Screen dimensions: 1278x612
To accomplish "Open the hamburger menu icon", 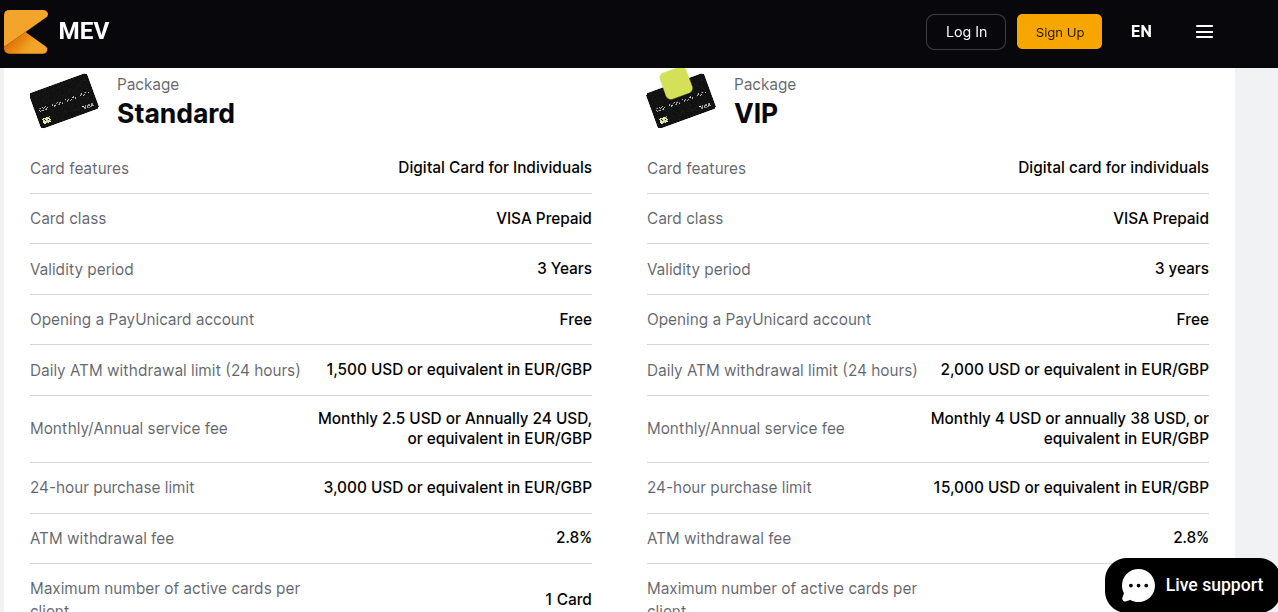I will pos(1204,32).
